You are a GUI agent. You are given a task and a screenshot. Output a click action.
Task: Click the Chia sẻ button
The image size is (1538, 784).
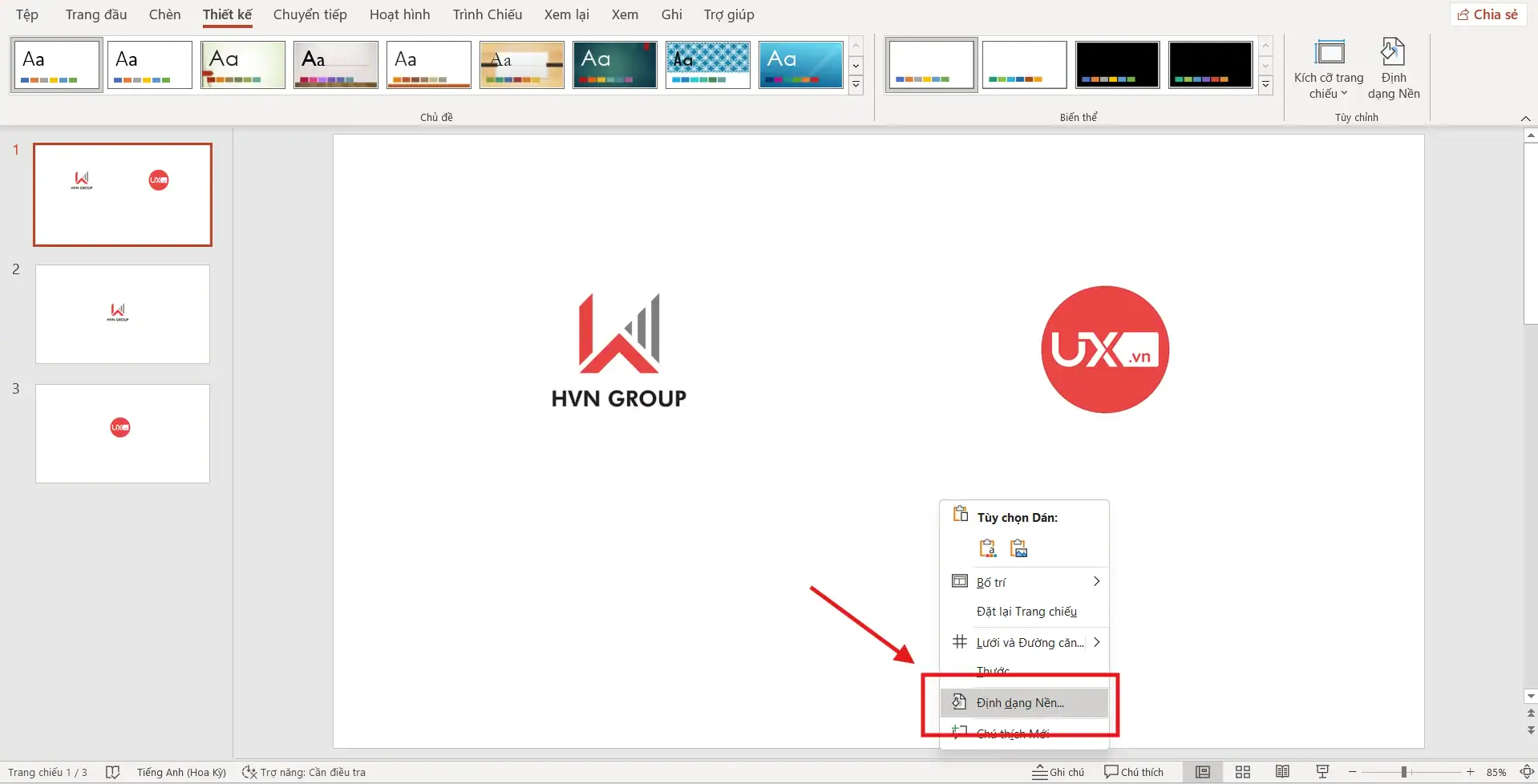point(1488,14)
